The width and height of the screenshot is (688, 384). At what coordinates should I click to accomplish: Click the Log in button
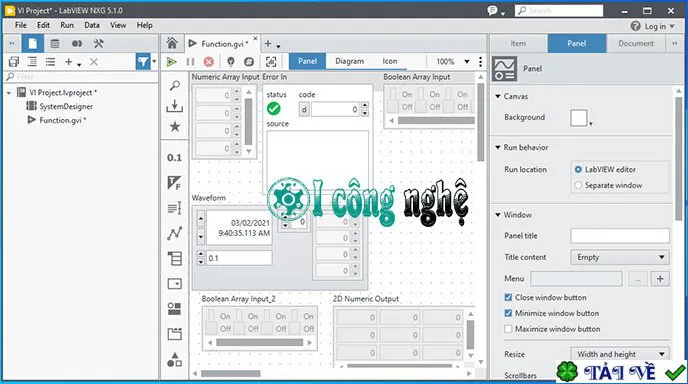[653, 26]
